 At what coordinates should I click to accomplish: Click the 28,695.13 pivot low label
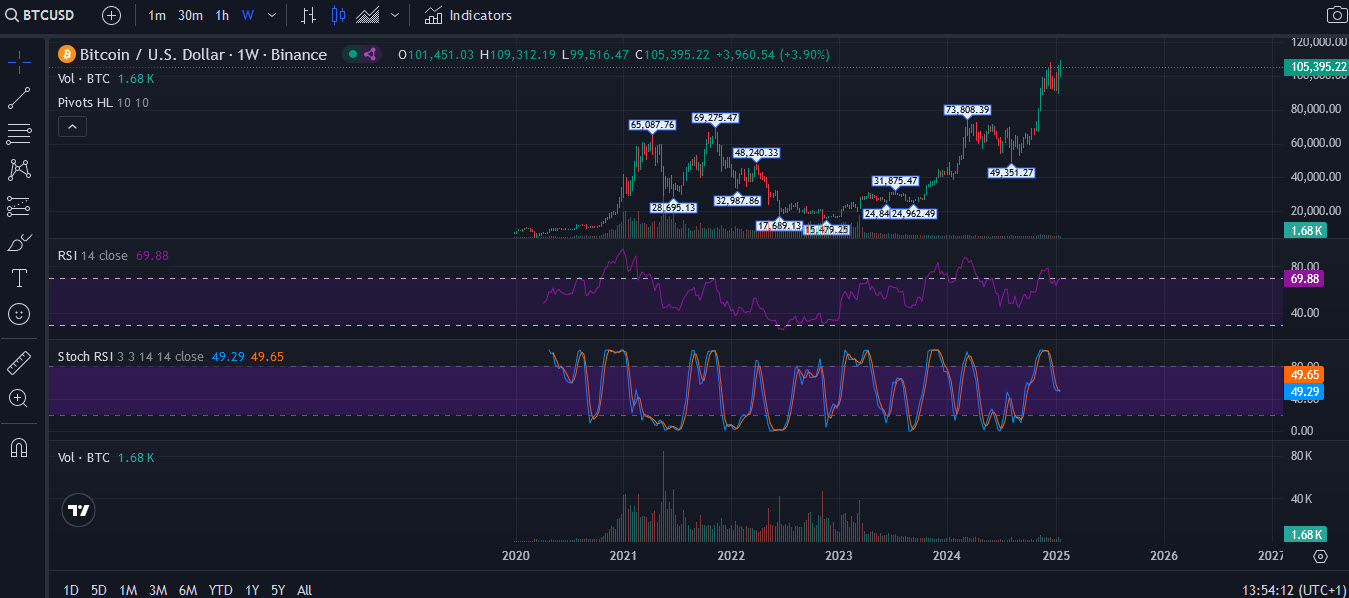(x=673, y=207)
